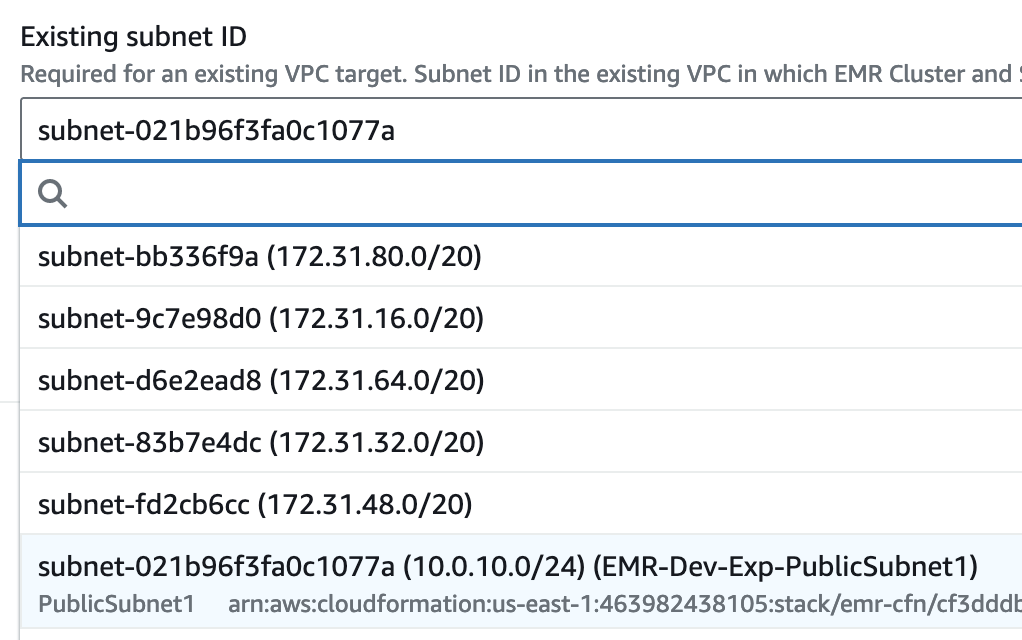Select subnet-9c7e98d0 (172.31.16.0/20)

click(x=521, y=318)
